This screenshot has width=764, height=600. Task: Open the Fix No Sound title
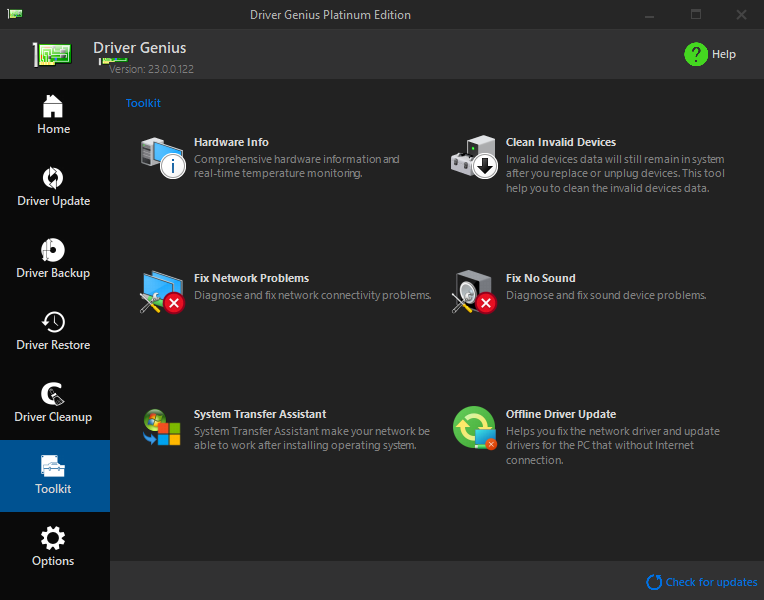[x=540, y=278]
